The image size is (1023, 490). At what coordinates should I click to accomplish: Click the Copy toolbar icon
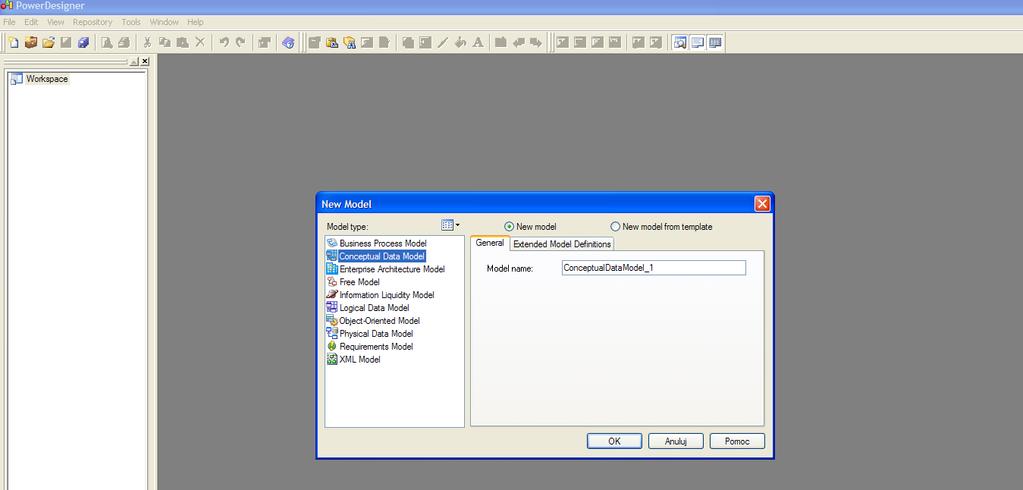point(165,43)
